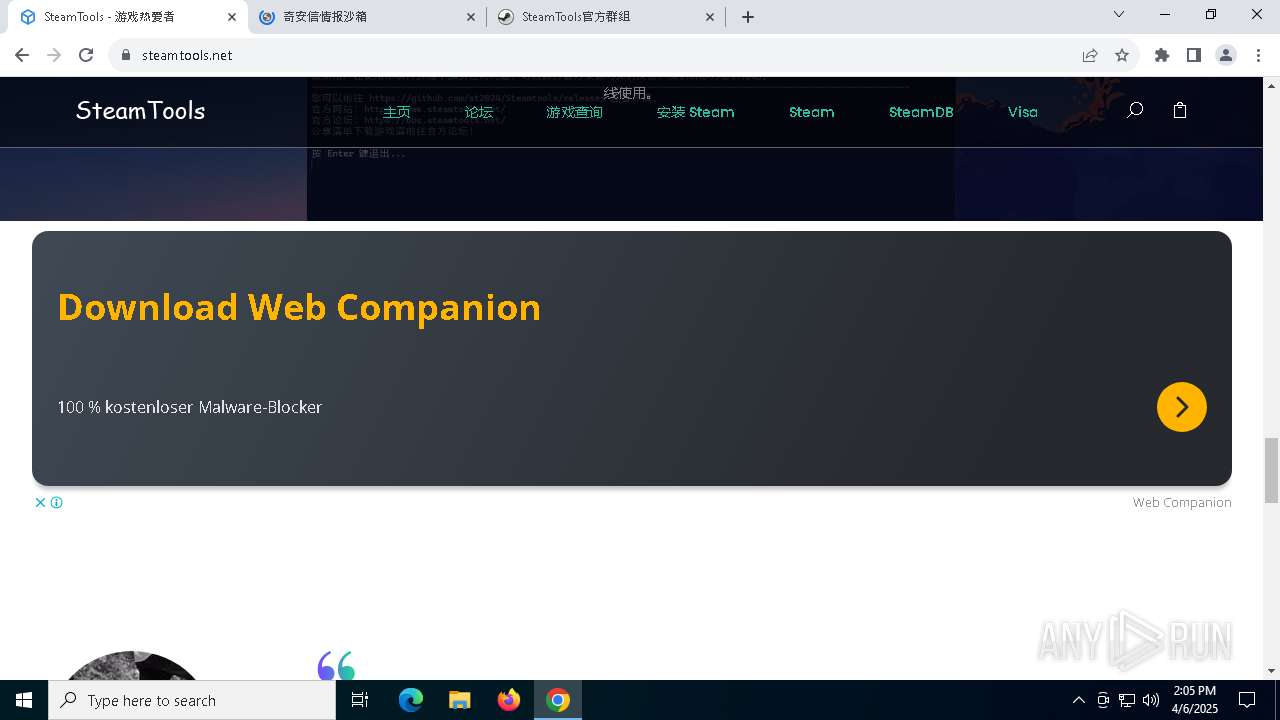1280x720 pixels.
Task: Switch to the SteamTools - 游戏热爱者 tab
Action: 129,17
